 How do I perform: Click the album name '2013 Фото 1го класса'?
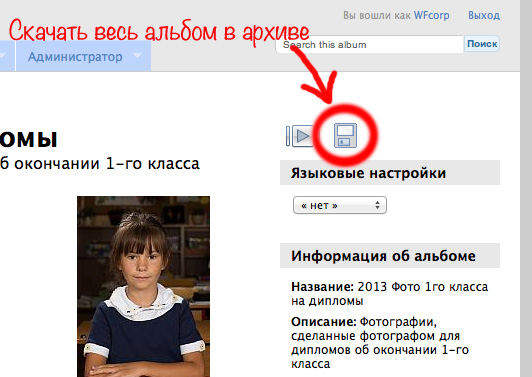pos(423,287)
